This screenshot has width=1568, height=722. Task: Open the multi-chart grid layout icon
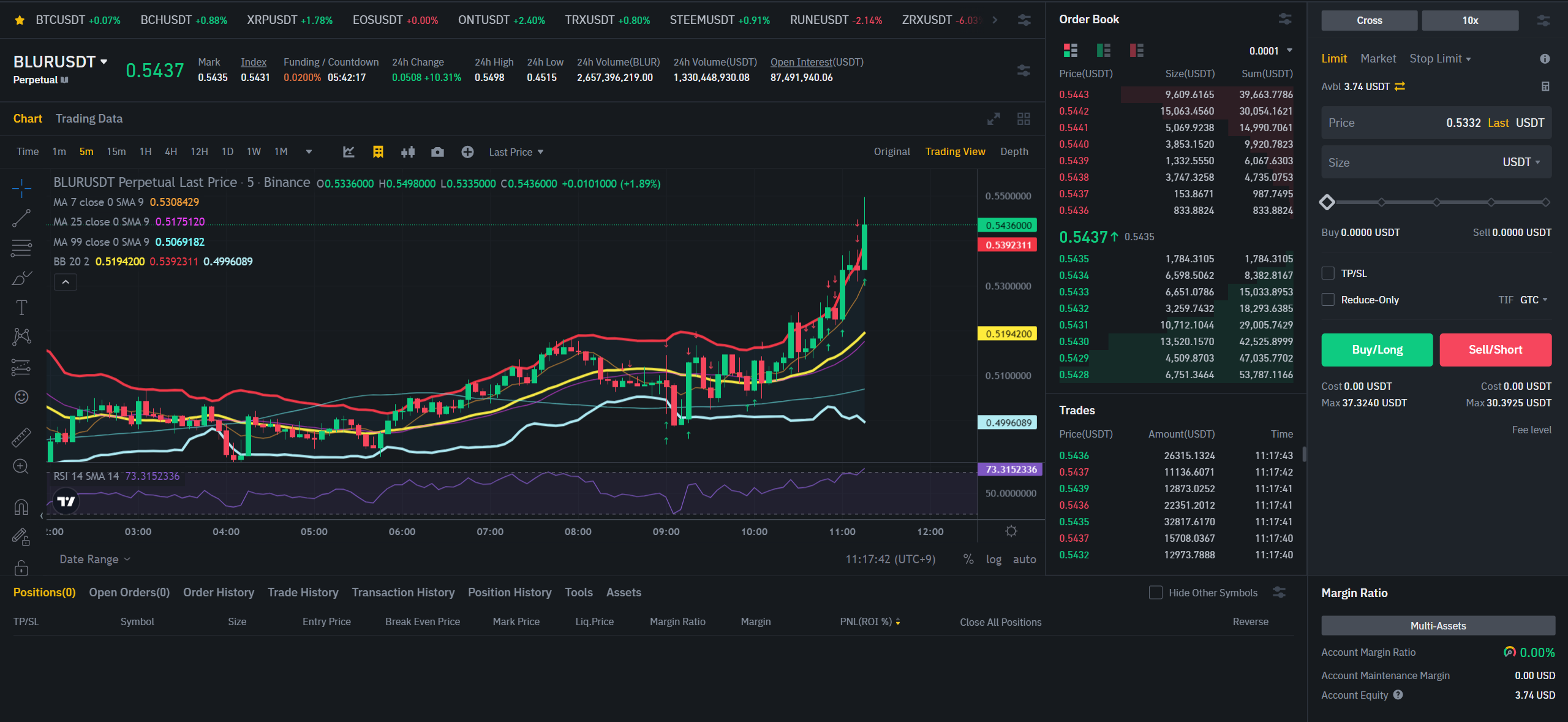(1023, 119)
